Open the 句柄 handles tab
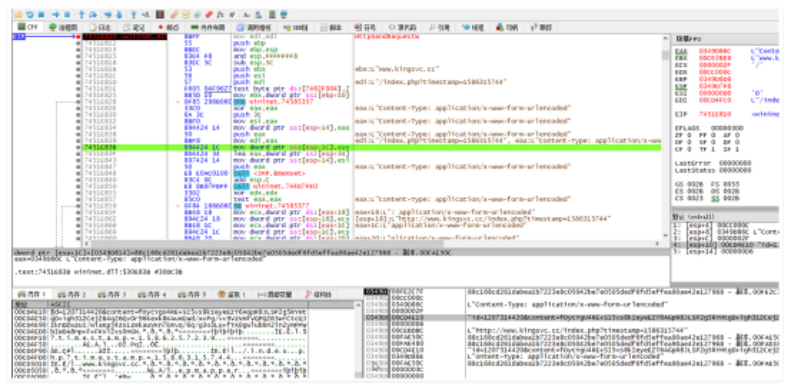 507,27
